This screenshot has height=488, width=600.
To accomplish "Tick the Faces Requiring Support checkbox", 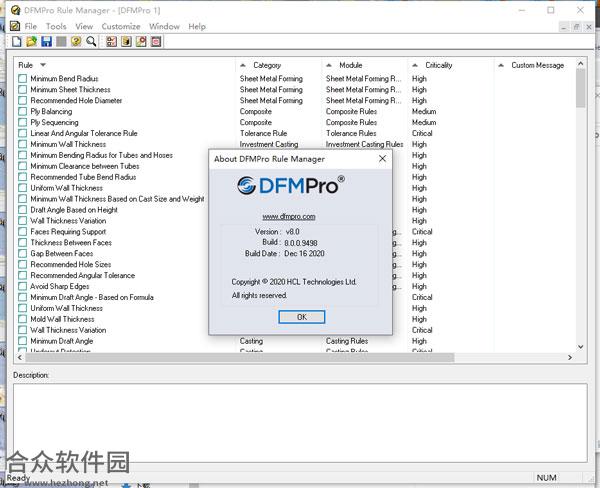I will tap(23, 232).
